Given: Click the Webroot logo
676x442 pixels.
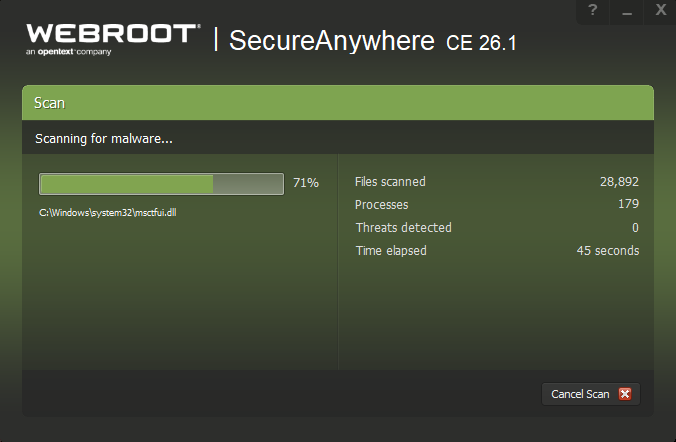Looking at the screenshot, I should (112, 33).
